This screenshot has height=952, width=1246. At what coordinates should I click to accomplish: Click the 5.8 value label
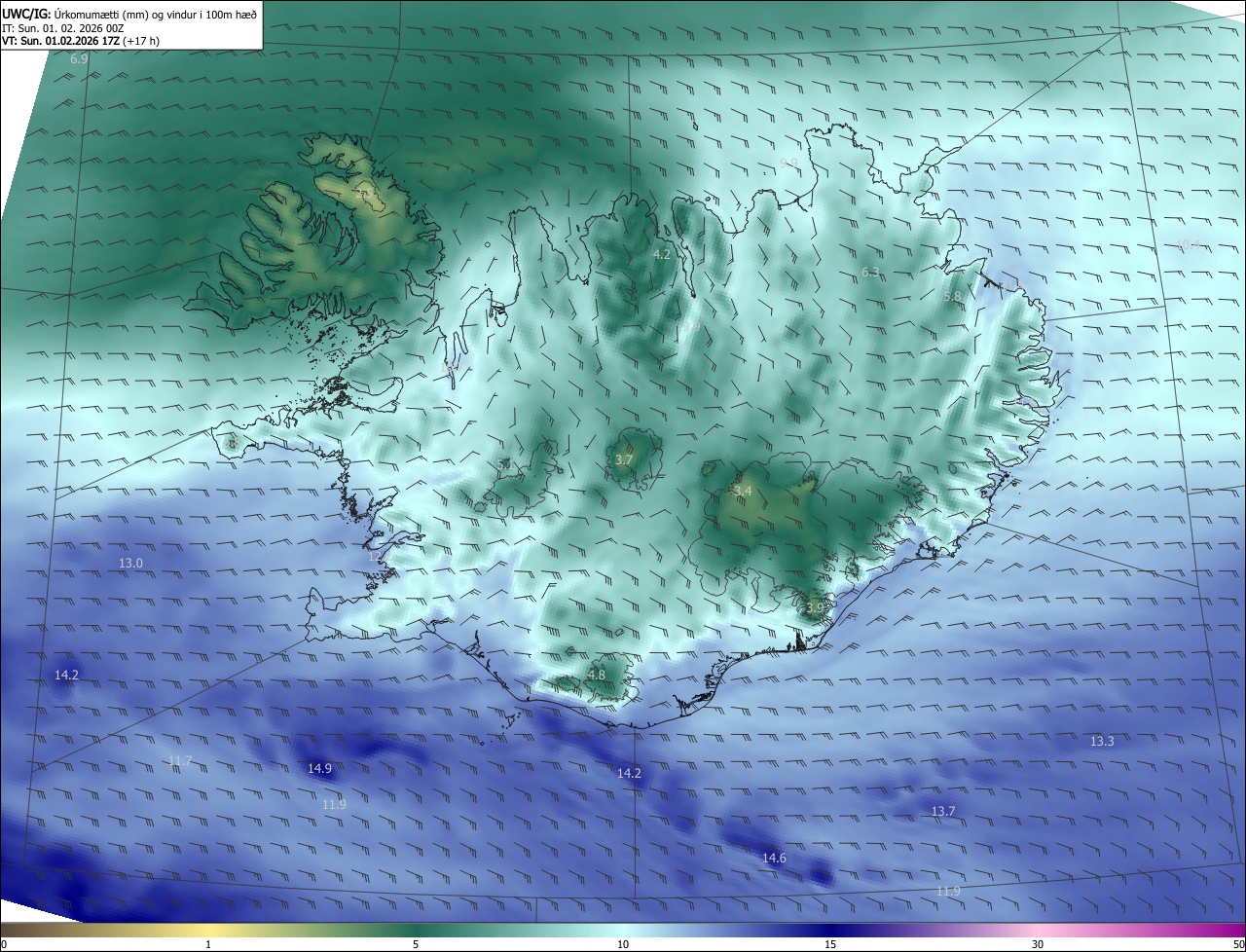[952, 296]
